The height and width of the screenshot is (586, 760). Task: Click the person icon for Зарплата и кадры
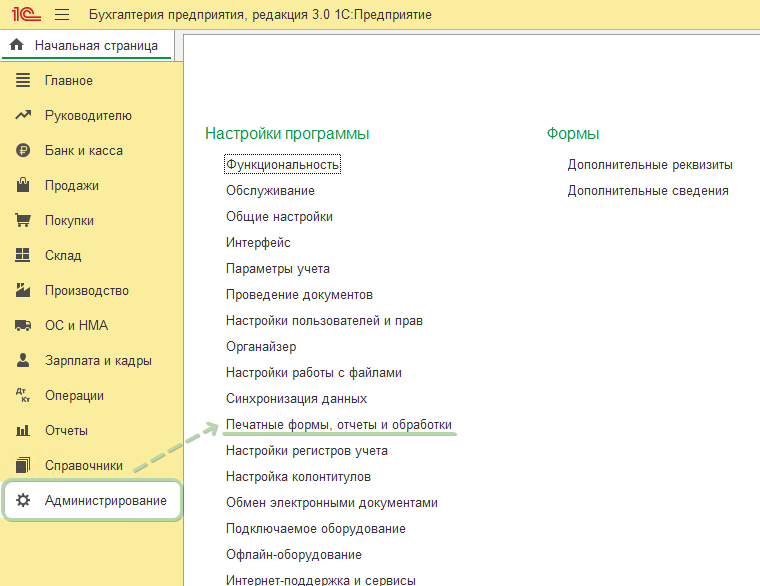(x=23, y=360)
